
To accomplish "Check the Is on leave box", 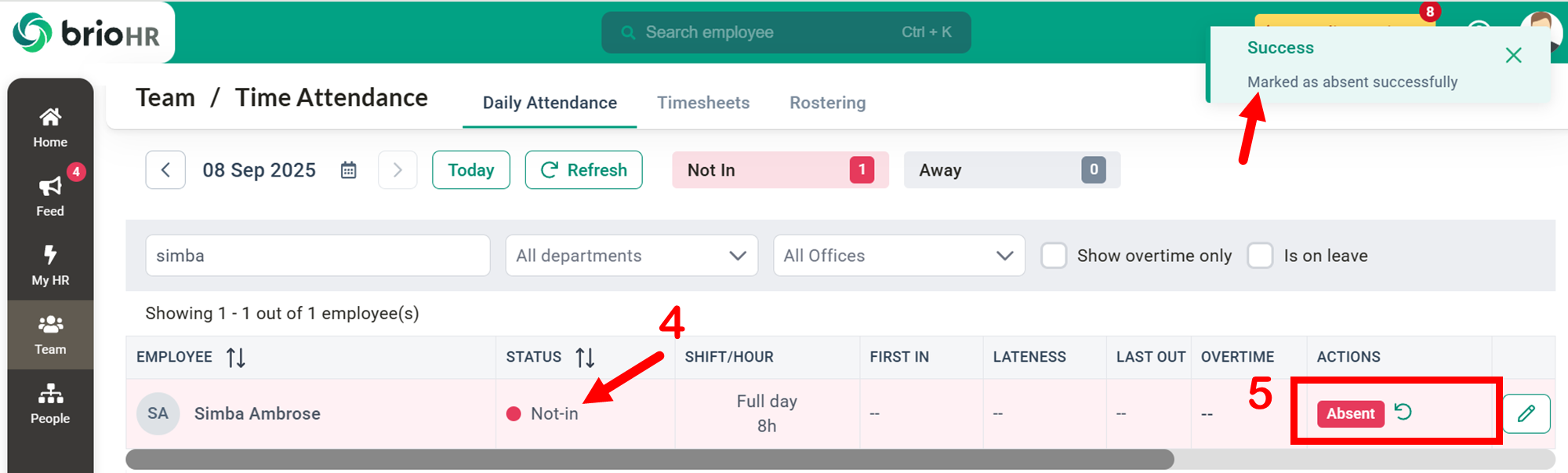I will pos(1260,256).
